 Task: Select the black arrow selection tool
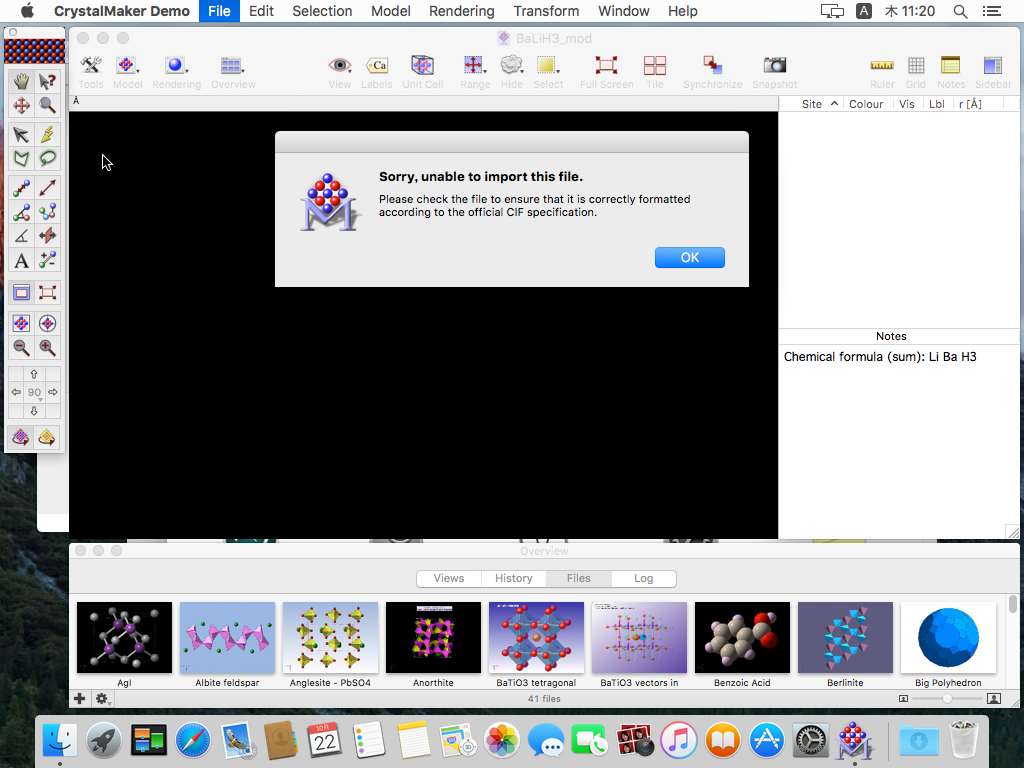(x=22, y=135)
